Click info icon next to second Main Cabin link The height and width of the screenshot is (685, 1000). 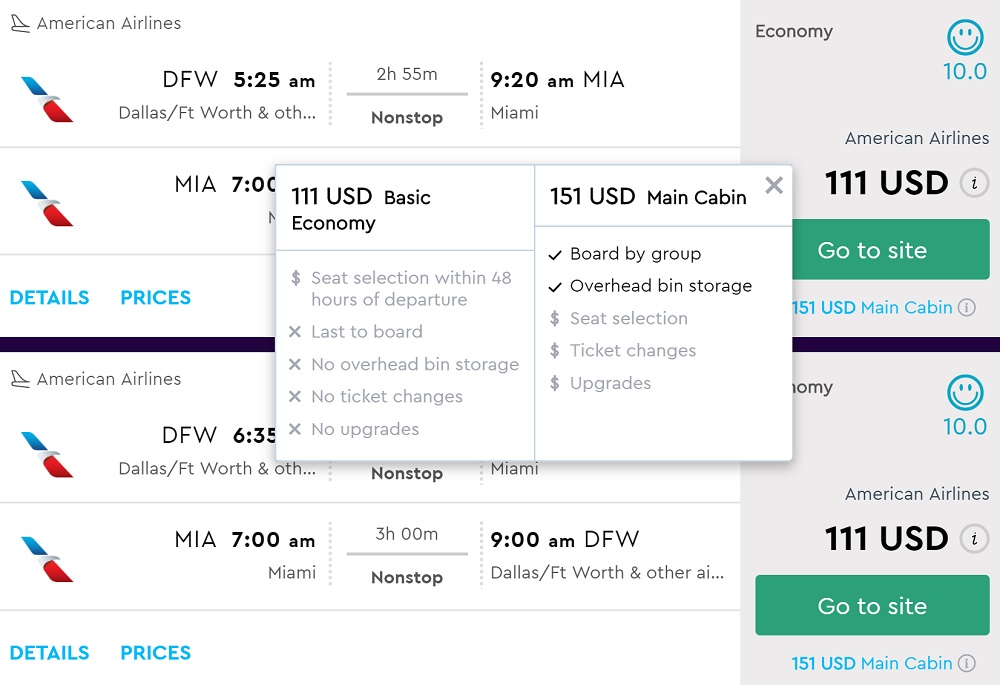[x=966, y=663]
